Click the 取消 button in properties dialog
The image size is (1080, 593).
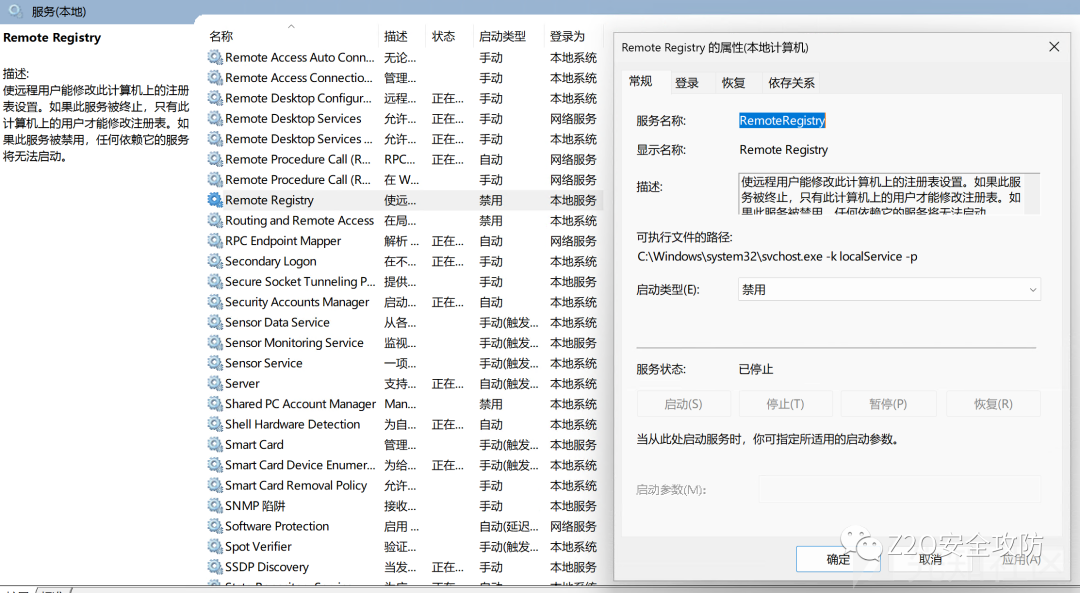[930, 559]
